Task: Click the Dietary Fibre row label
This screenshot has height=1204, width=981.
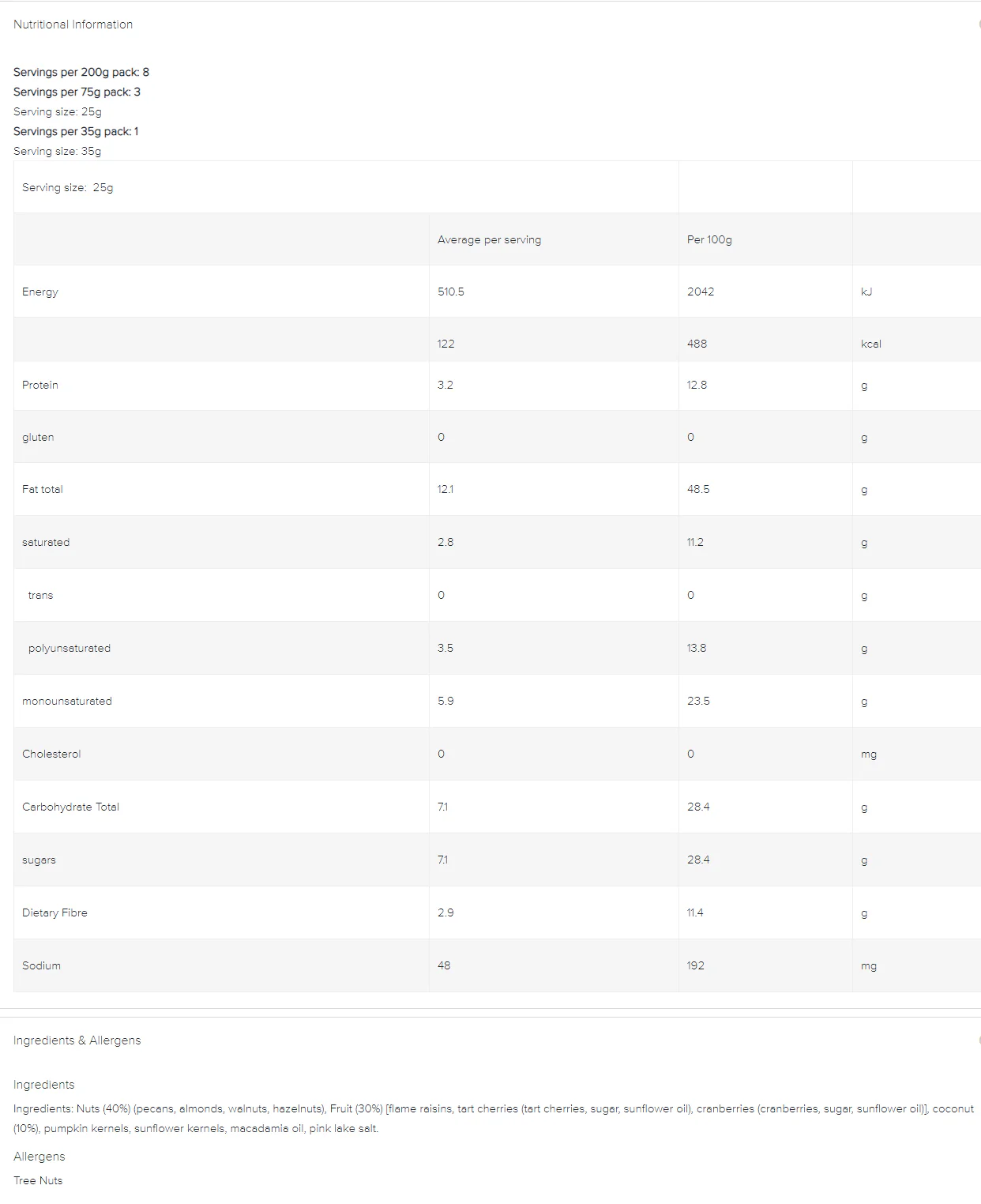Action: pyautogui.click(x=54, y=912)
